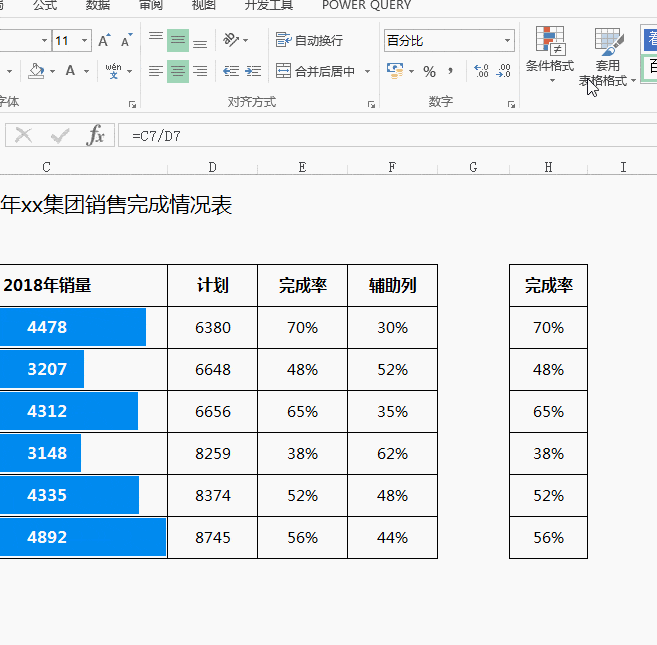Switch to the POWER QUERY tab

(x=366, y=5)
